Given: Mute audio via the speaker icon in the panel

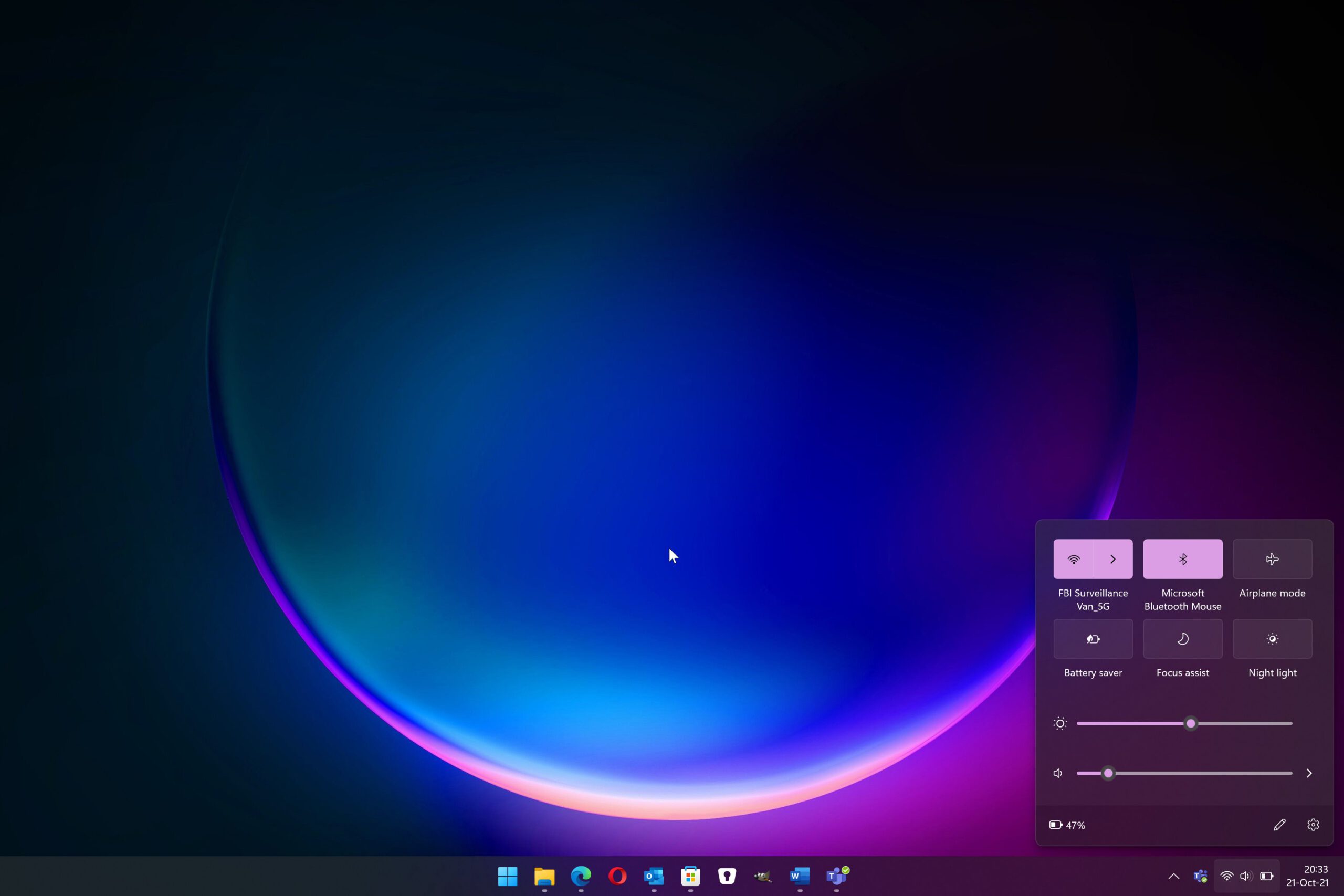Looking at the screenshot, I should (1058, 773).
